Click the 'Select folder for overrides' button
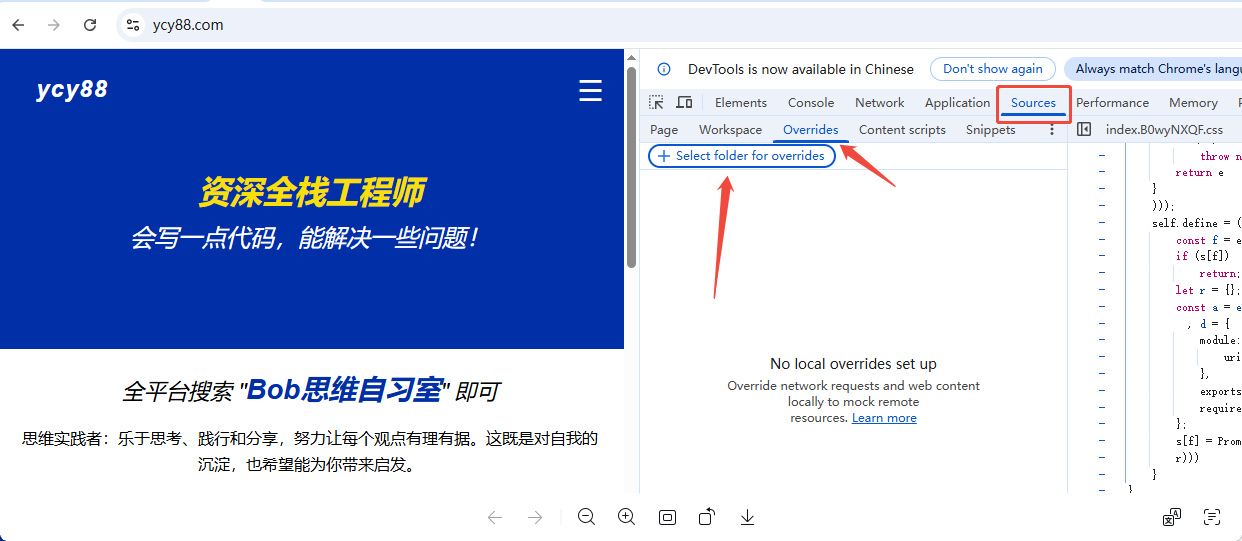The width and height of the screenshot is (1242, 541). [x=741, y=156]
